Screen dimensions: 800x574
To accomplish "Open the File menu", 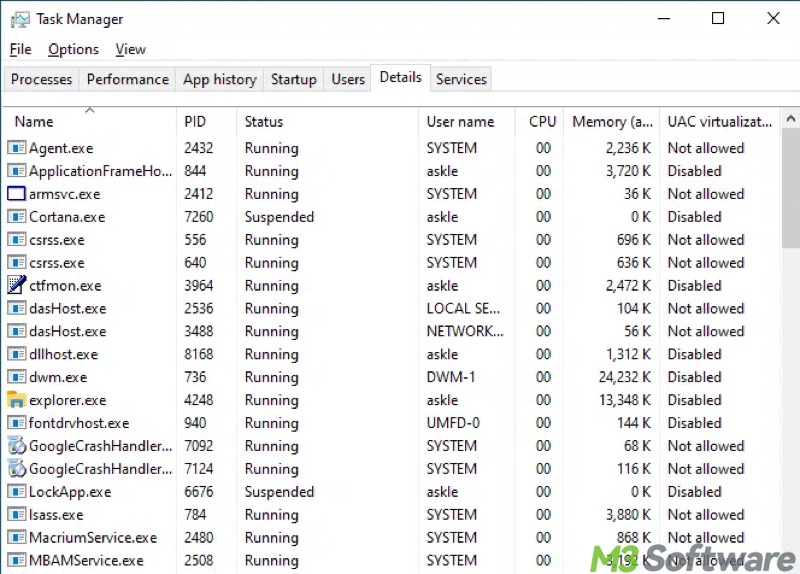I will [20, 49].
